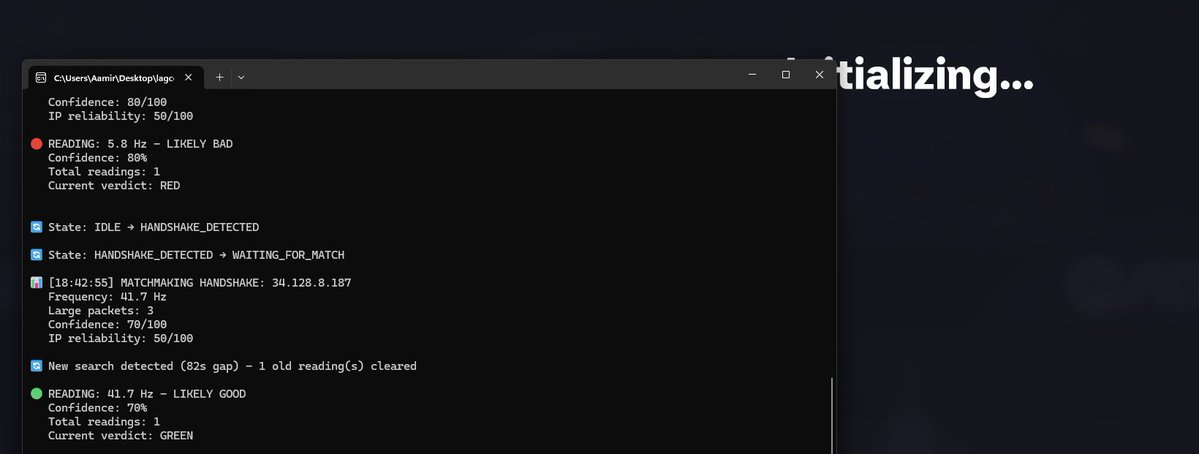Select the terminal tab titled C:\Users\Aamir\Desktop
This screenshot has width=1199, height=454.
pos(115,77)
